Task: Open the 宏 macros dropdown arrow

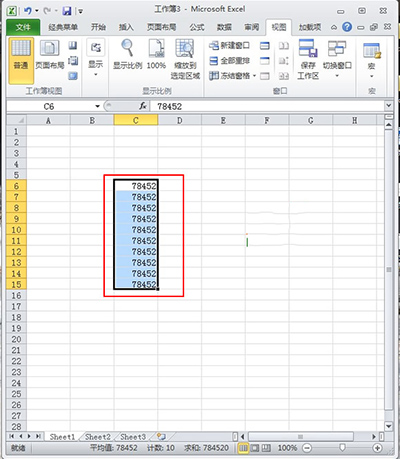Action: click(372, 76)
